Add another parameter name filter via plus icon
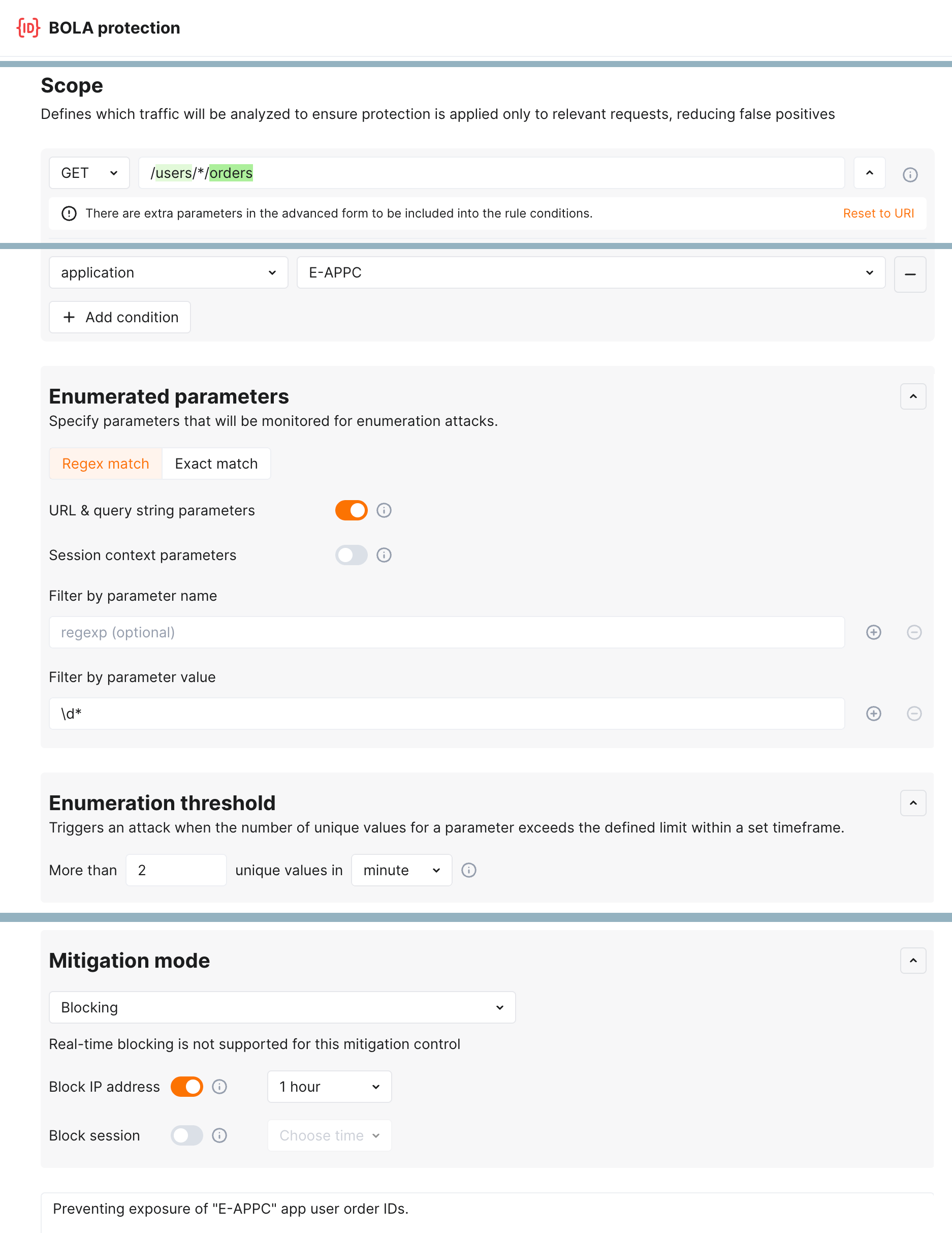The width and height of the screenshot is (952, 1233). tap(873, 632)
